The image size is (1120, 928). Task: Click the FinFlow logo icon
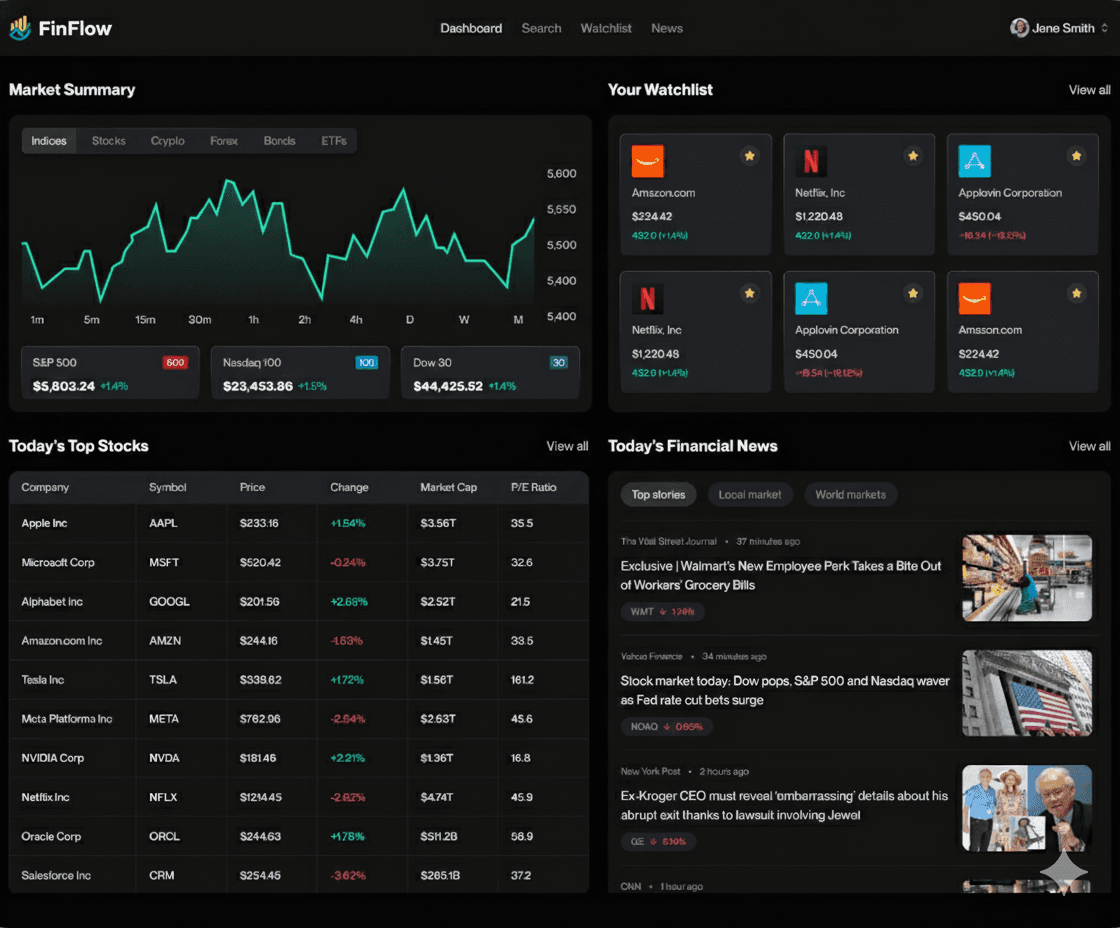click(20, 28)
